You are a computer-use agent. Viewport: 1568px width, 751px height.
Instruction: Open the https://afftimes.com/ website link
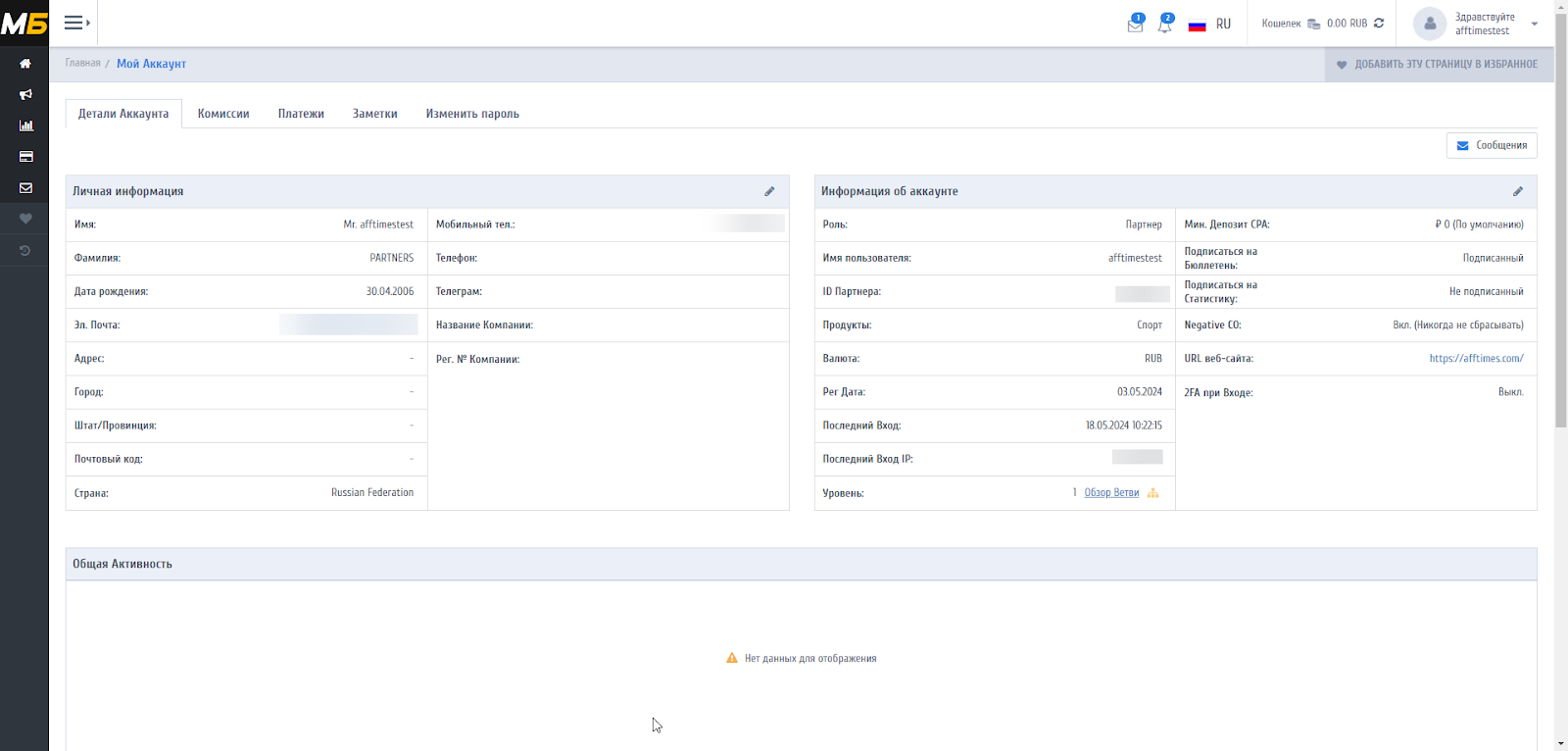point(1476,359)
